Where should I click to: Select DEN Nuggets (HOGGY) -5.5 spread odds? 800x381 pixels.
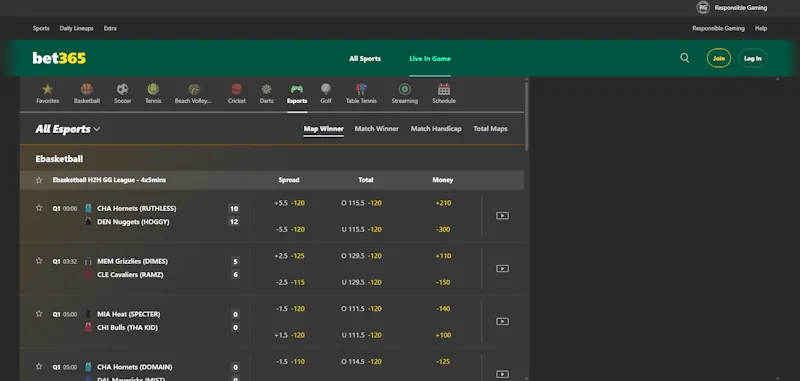pos(290,230)
